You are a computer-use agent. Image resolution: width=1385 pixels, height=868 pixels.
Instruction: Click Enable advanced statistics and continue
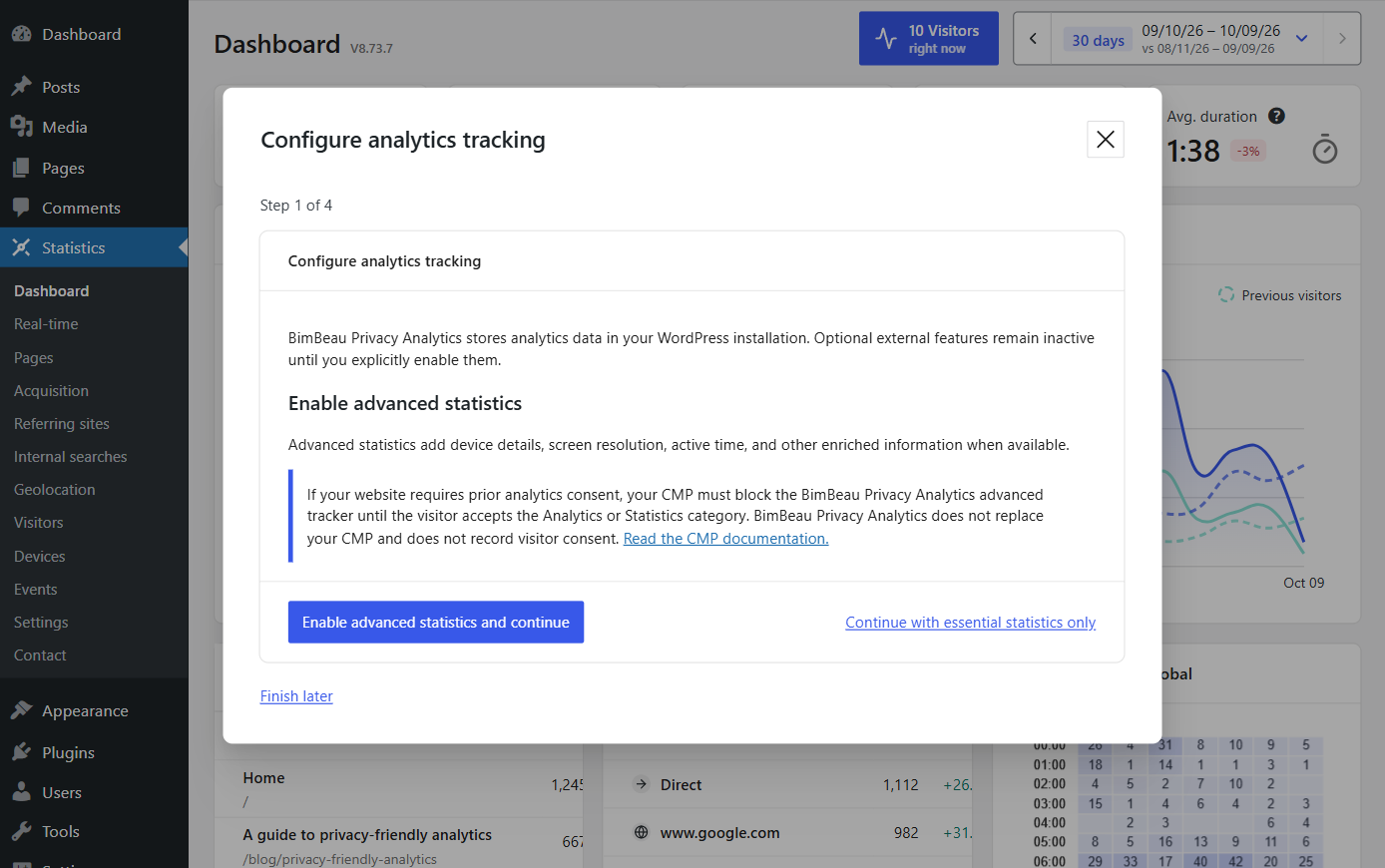tap(436, 622)
